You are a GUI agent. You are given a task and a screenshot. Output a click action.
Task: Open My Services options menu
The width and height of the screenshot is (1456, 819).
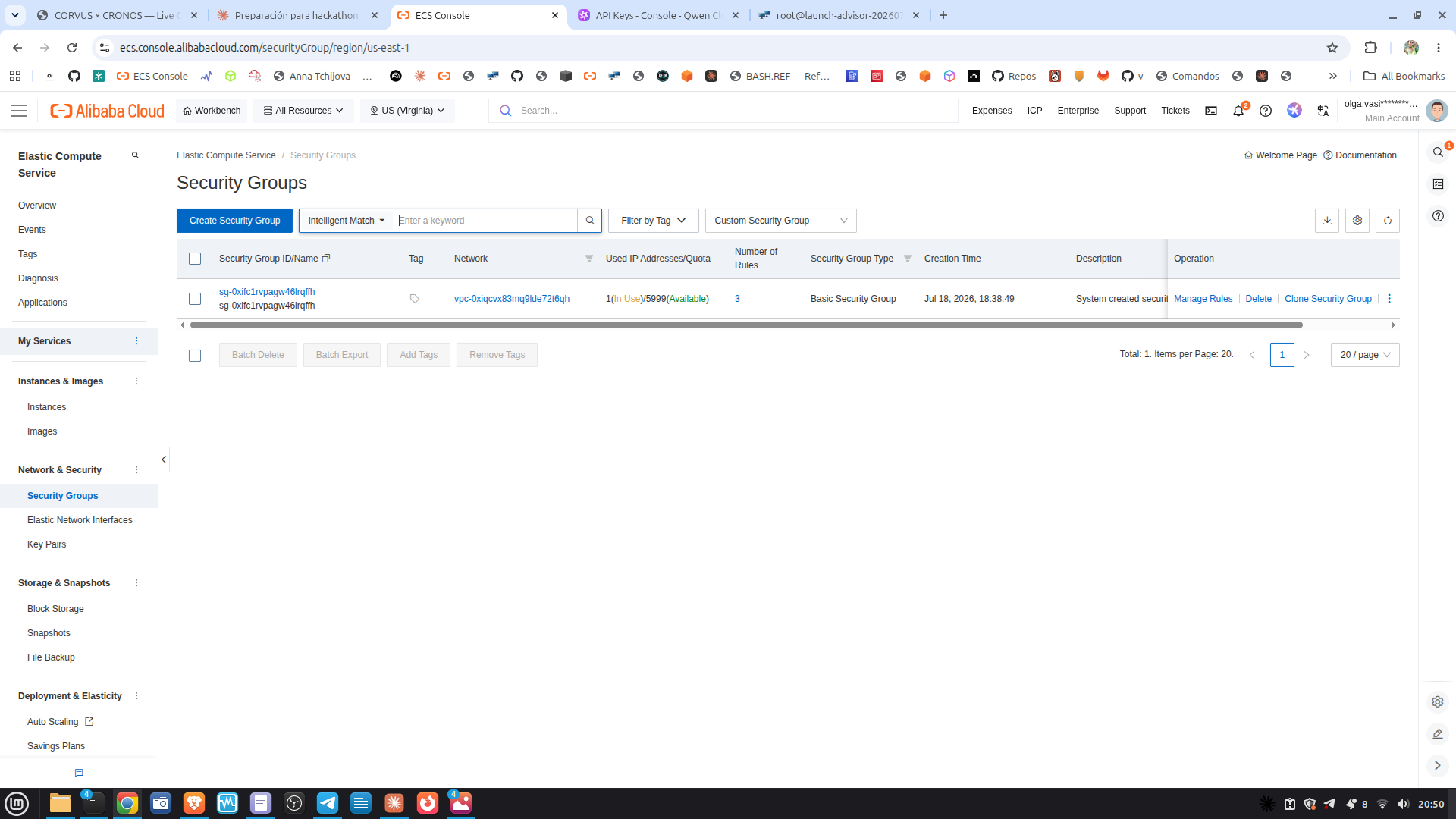tap(136, 341)
